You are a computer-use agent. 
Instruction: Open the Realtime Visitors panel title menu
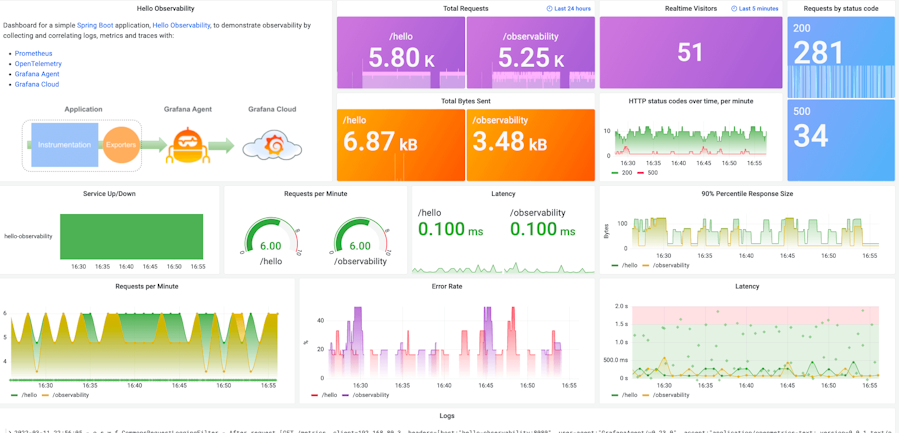[690, 9]
